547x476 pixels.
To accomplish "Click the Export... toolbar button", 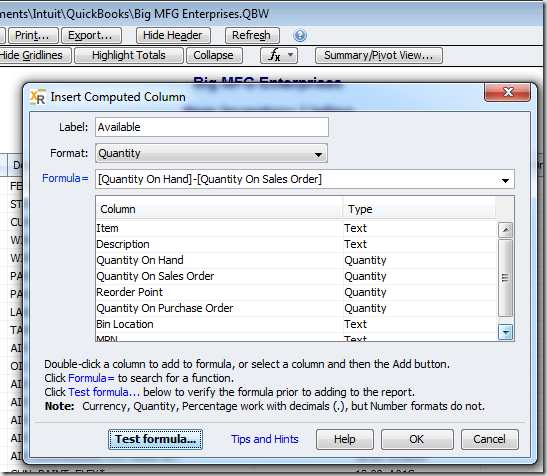I will 91,35.
